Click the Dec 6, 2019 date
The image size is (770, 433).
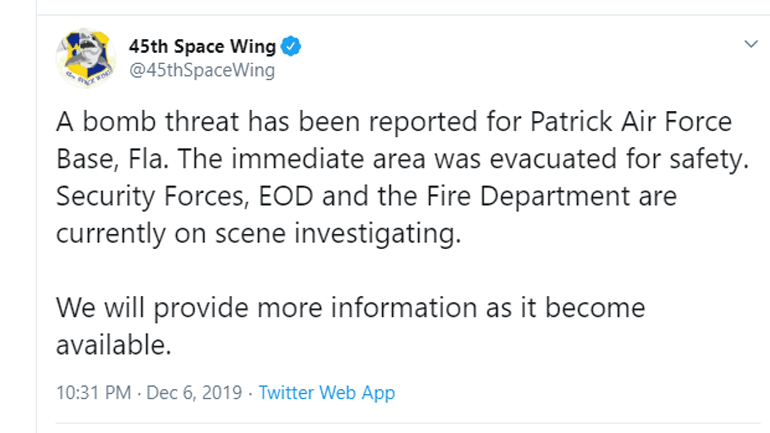(196, 393)
